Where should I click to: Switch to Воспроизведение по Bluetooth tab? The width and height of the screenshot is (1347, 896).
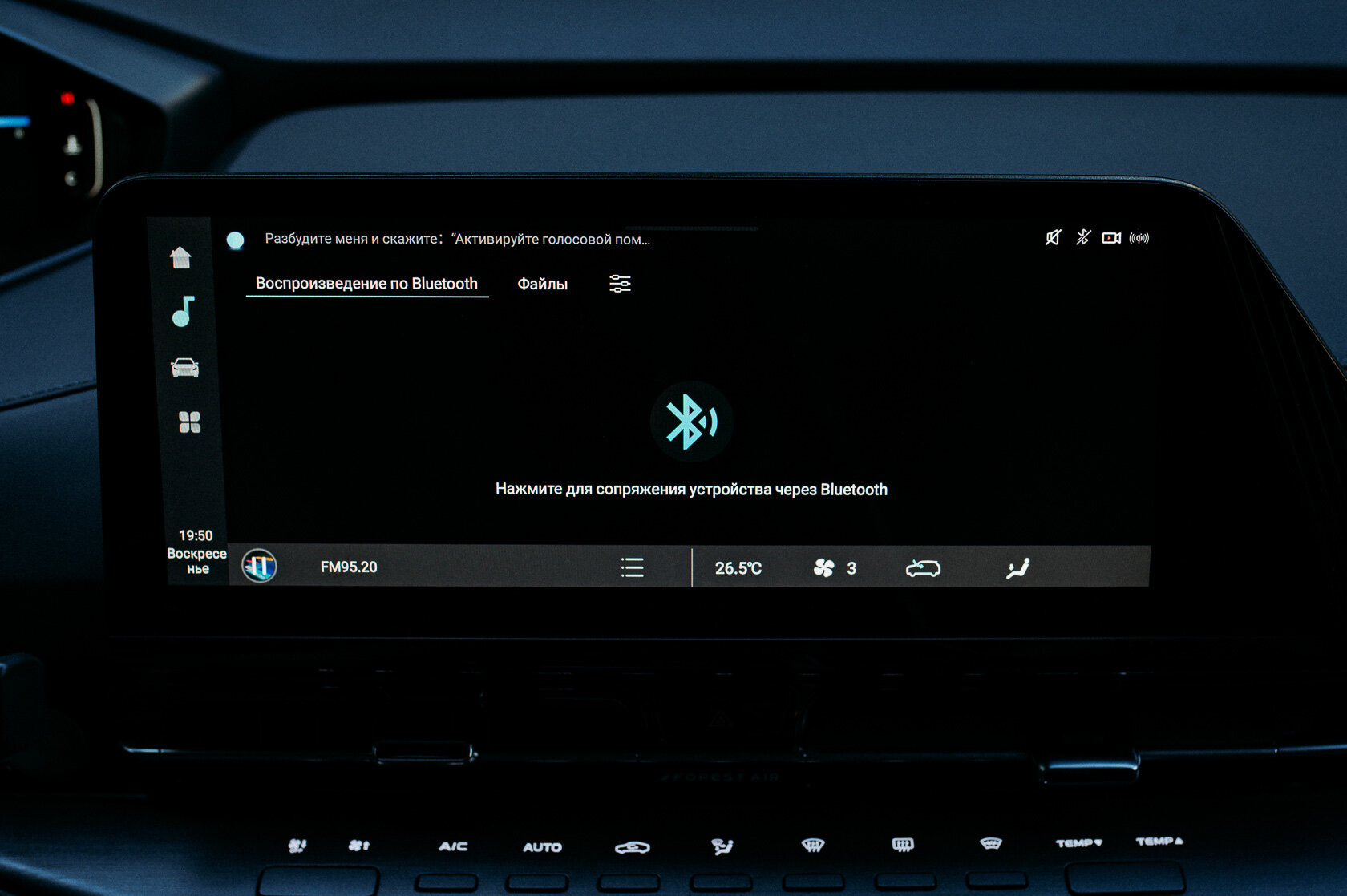pos(366,284)
